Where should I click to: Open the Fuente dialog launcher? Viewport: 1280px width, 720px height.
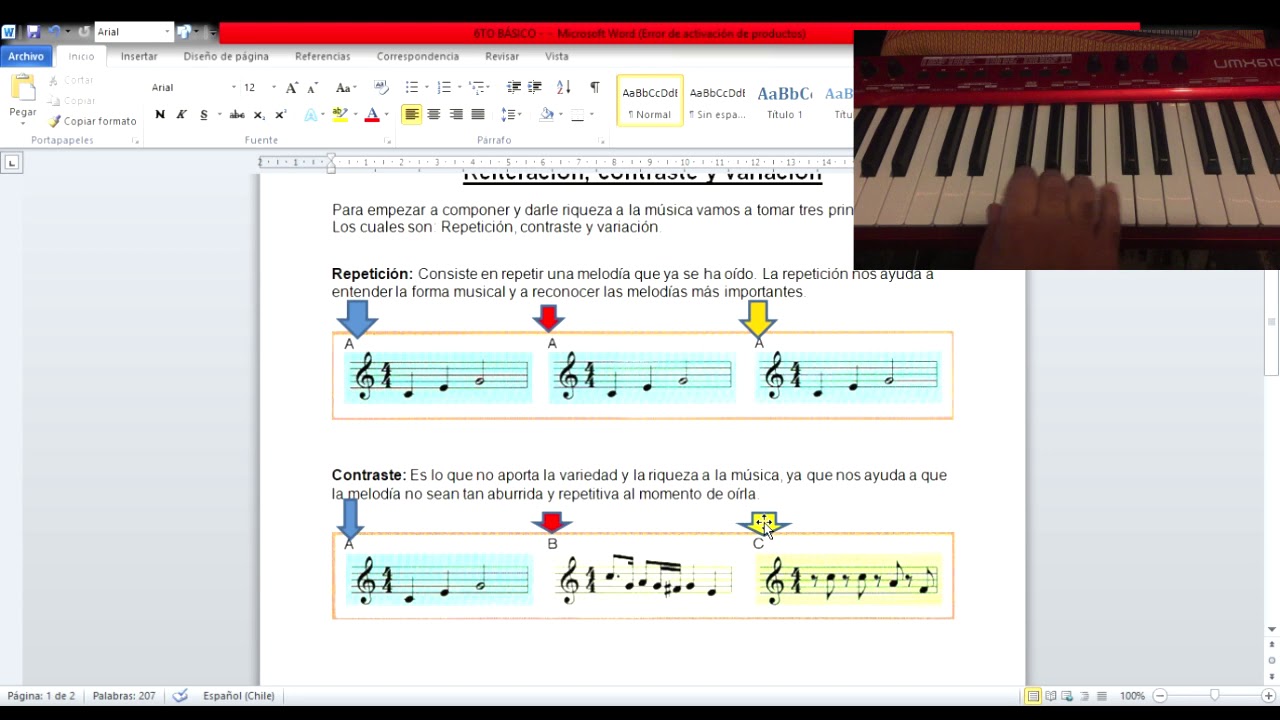pyautogui.click(x=388, y=141)
